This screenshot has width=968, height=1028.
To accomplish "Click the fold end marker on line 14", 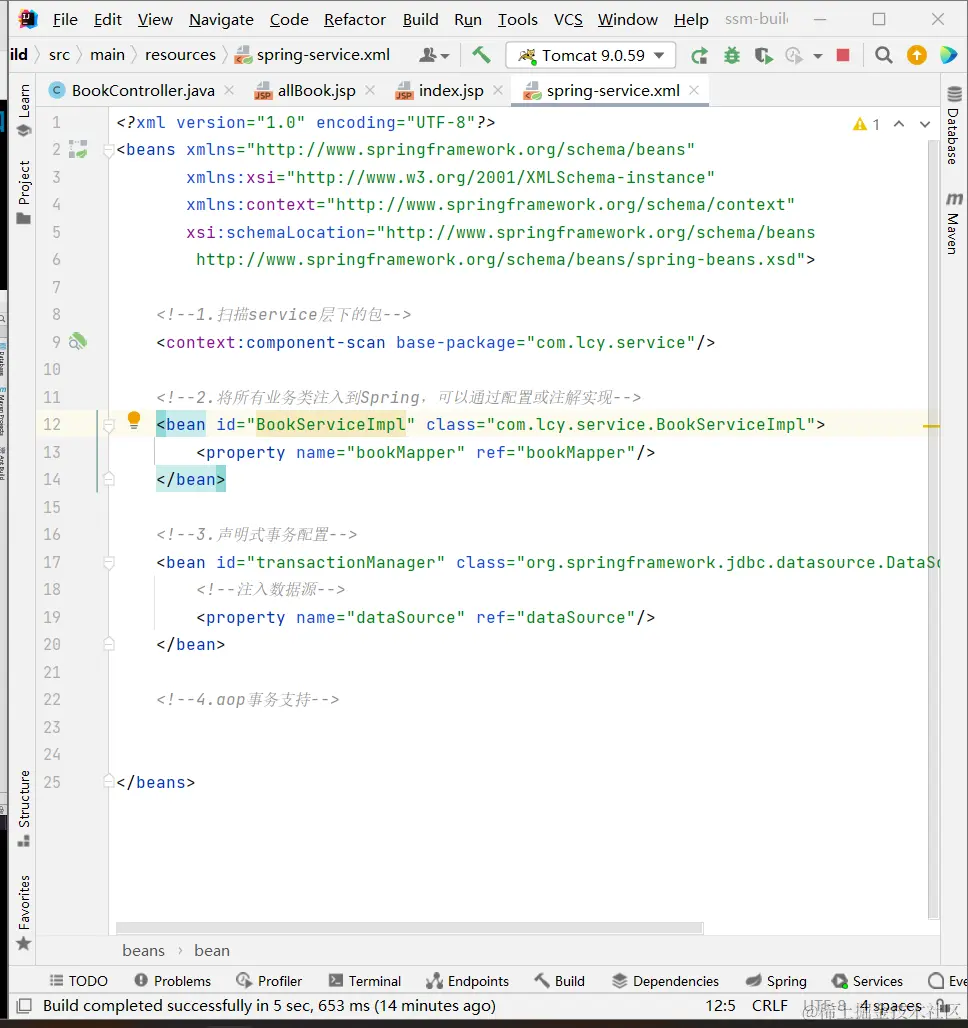I will tap(109, 479).
